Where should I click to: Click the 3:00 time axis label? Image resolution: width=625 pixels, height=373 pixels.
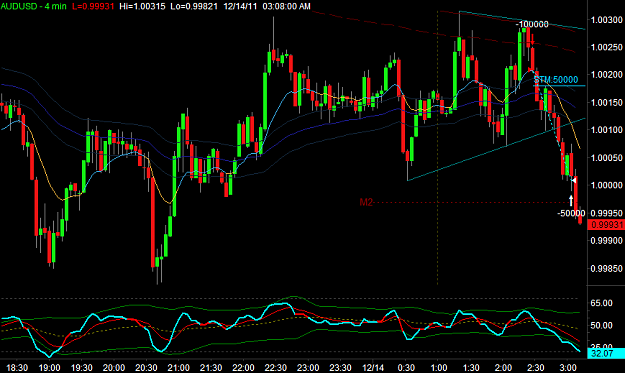tap(568, 367)
